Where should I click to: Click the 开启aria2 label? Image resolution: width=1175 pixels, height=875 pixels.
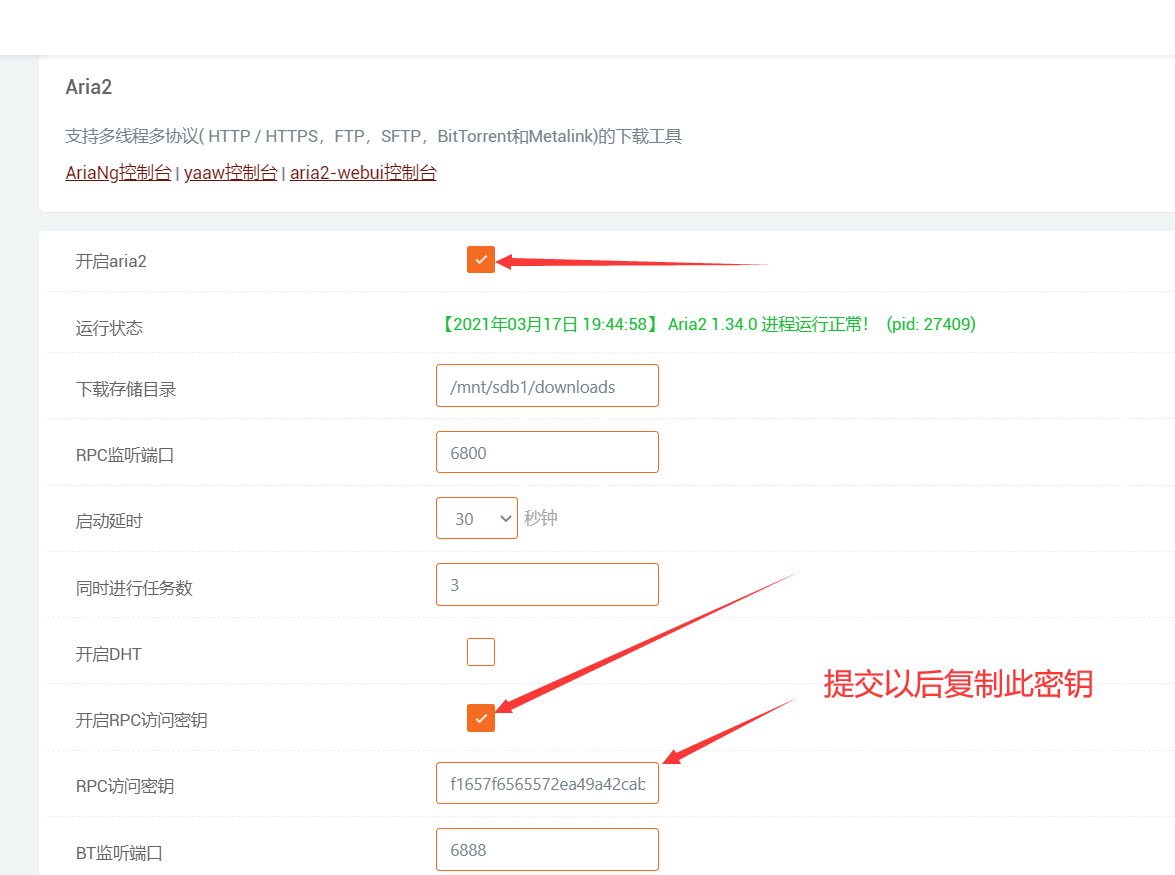point(111,261)
